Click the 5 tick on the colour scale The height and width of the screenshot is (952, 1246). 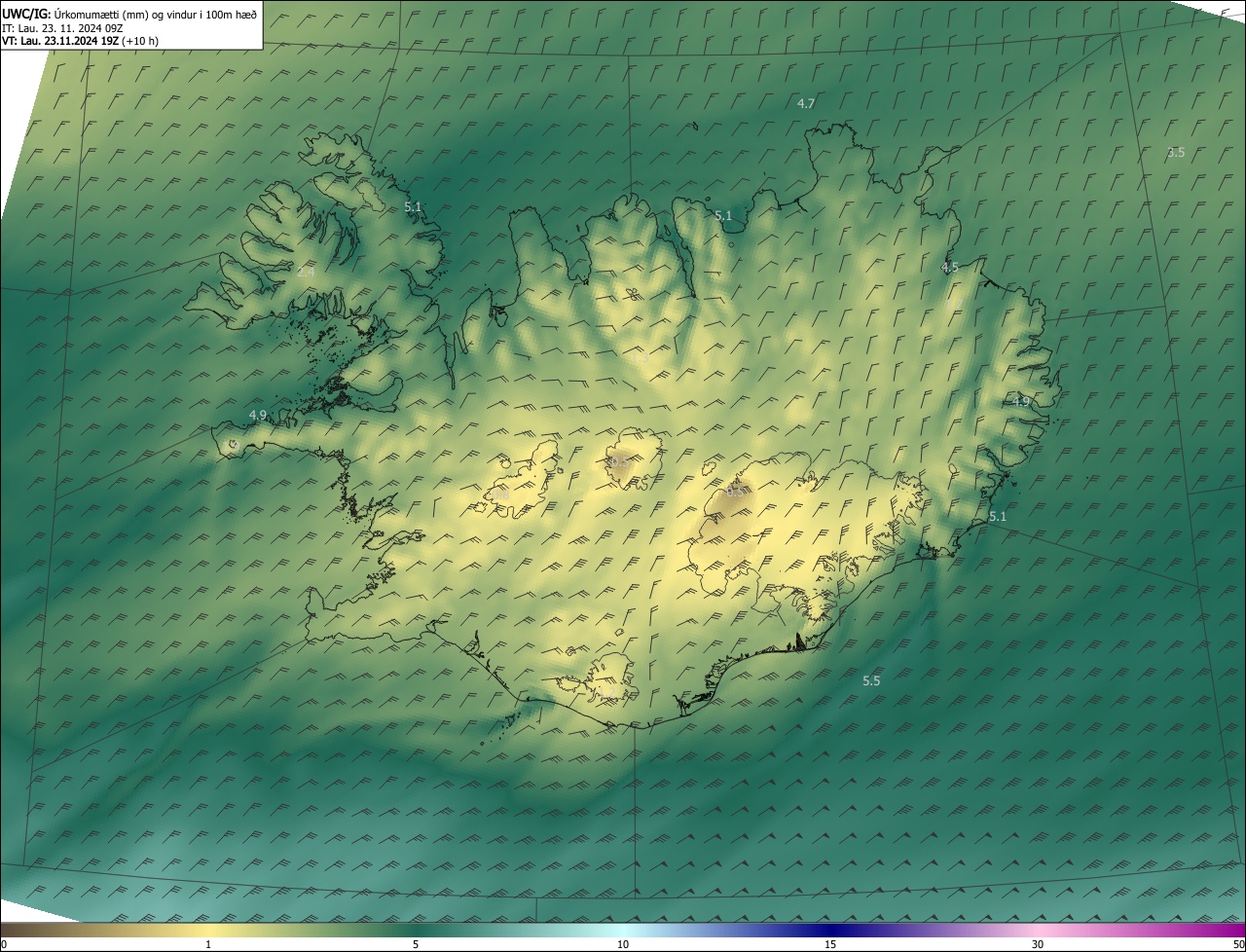(416, 944)
